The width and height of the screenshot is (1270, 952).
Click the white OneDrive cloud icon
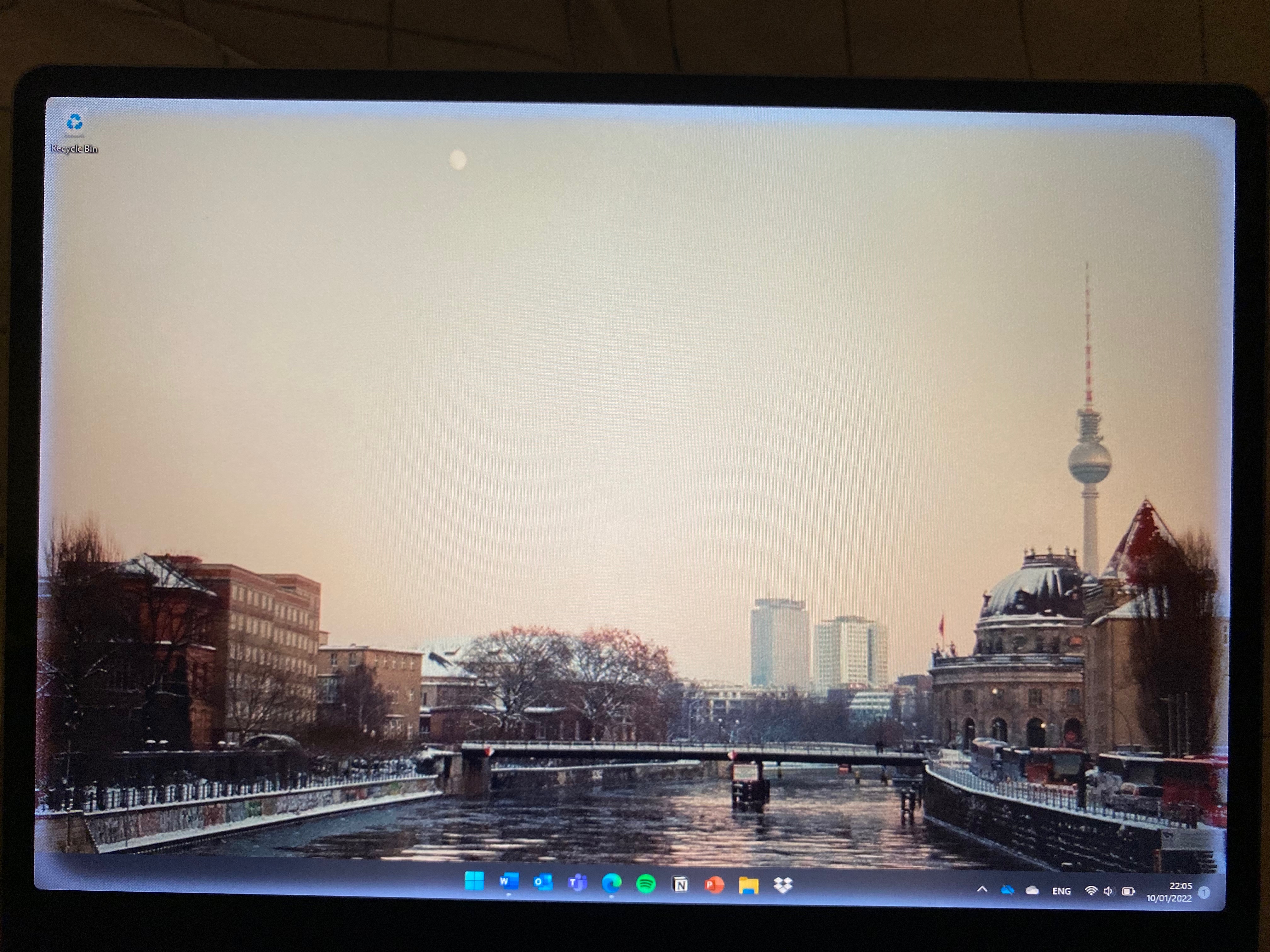coord(1032,891)
